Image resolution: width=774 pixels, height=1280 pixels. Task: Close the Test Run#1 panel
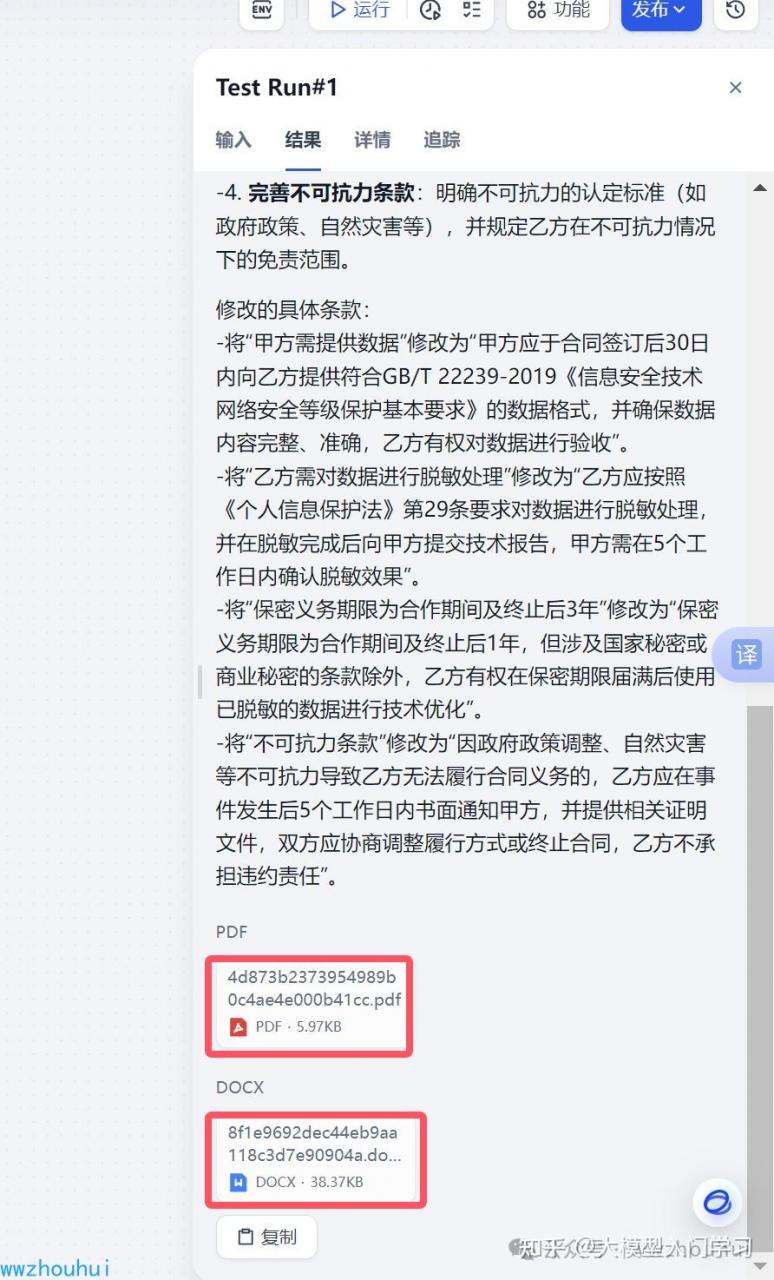[x=736, y=88]
